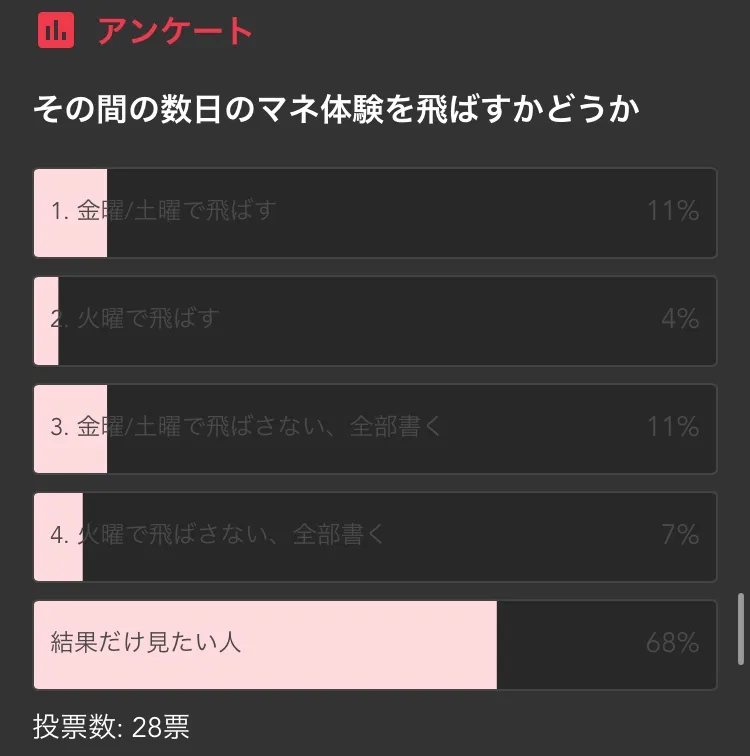Viewport: 750px width, 756px height.
Task: Click the 投票数: 28票 vote count
Action: [111, 726]
